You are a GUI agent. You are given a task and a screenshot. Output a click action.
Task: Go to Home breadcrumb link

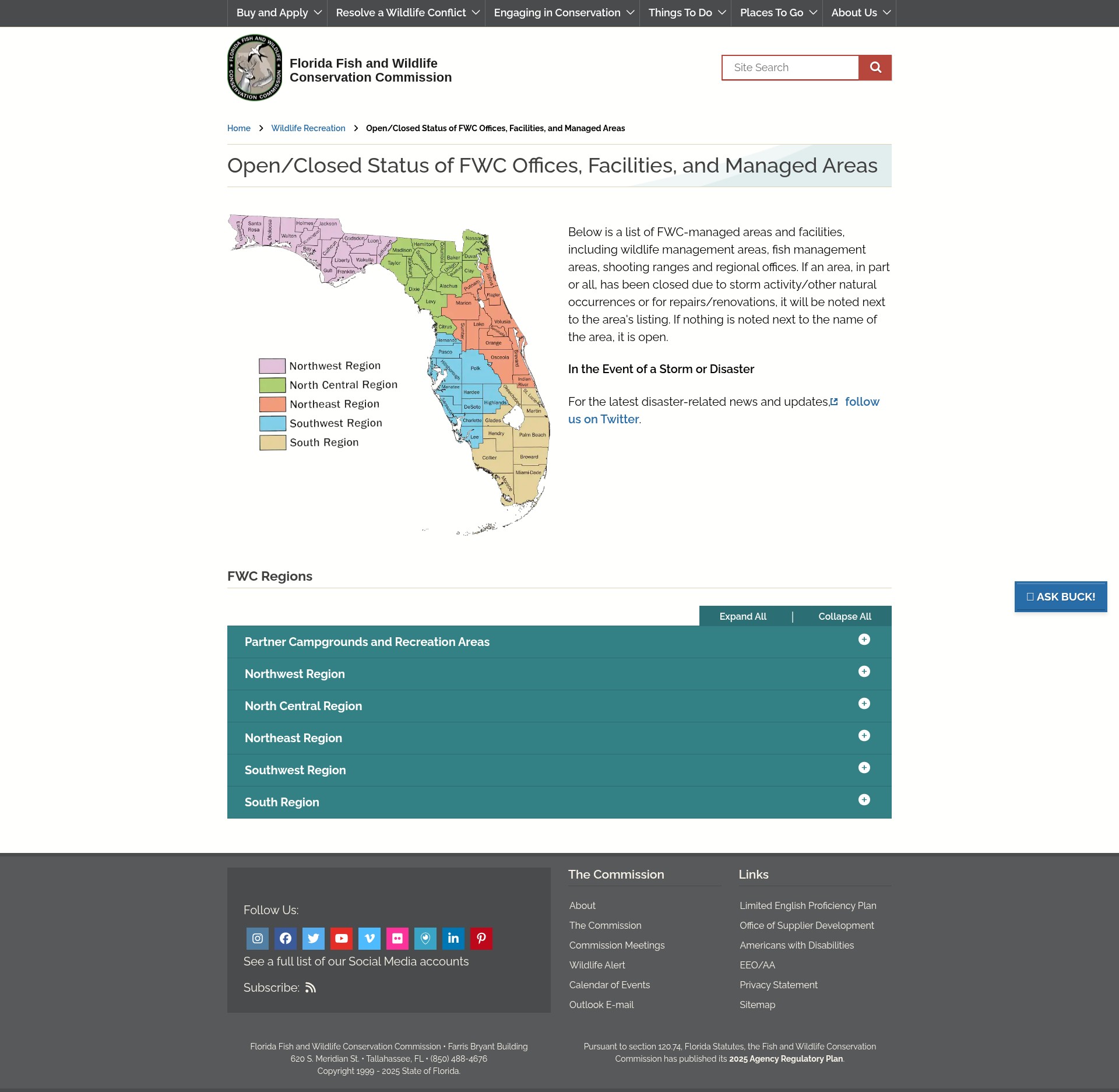click(239, 128)
